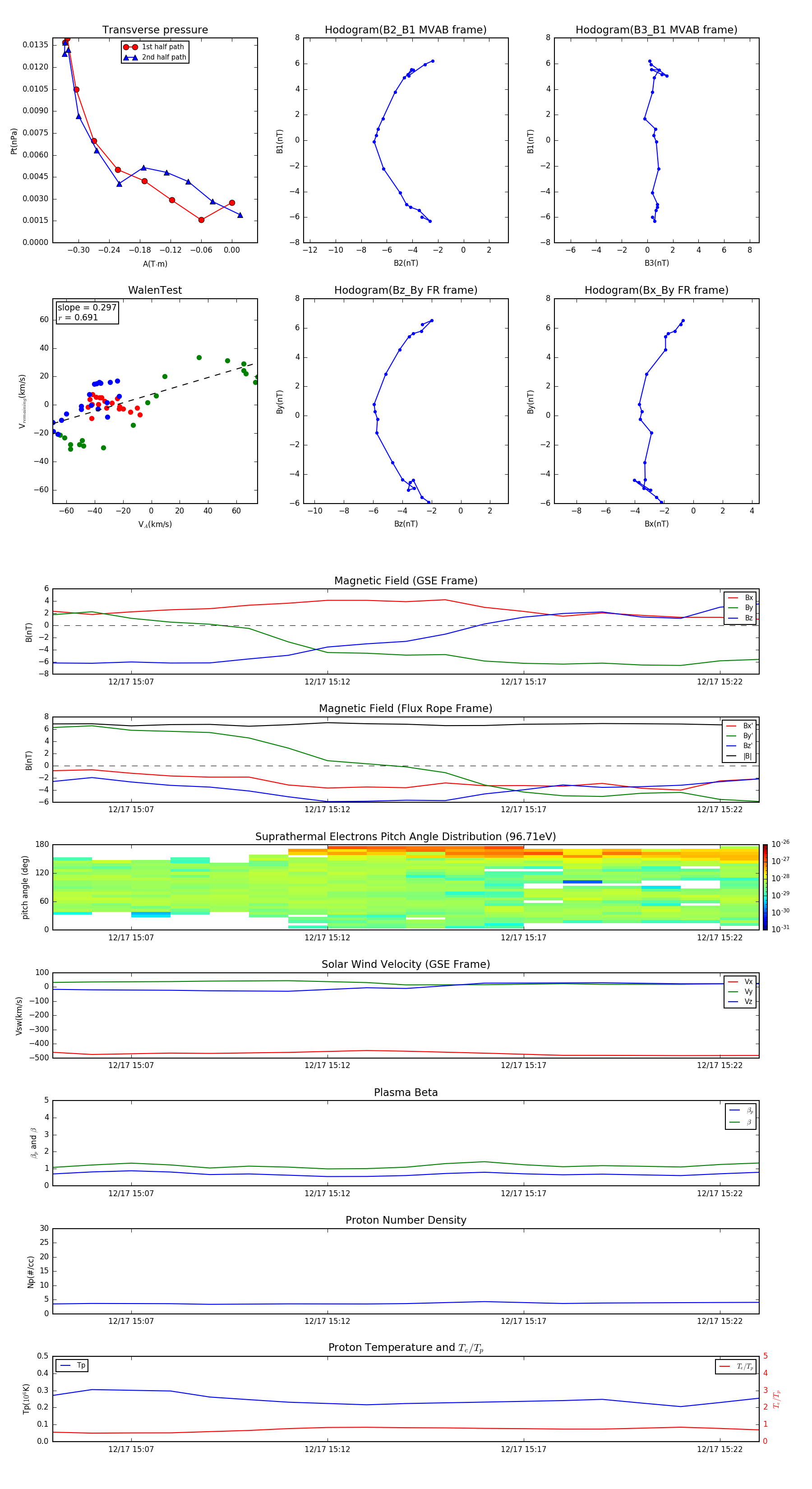This screenshot has height=1489, width=812.
Task: Click By legend entry in GSE panel
Action: coord(740,608)
